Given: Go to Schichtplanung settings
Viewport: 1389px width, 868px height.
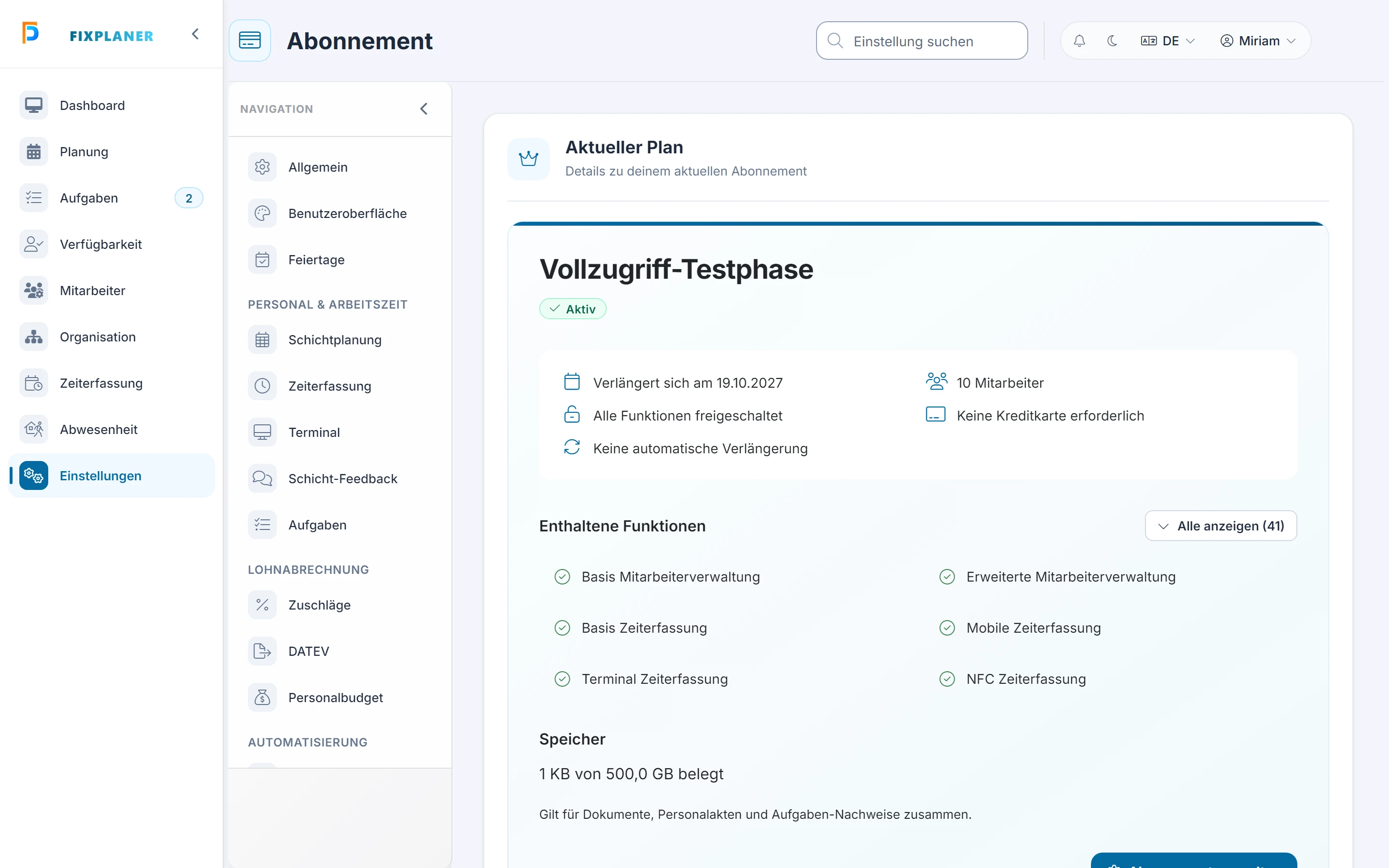Looking at the screenshot, I should 340,340.
